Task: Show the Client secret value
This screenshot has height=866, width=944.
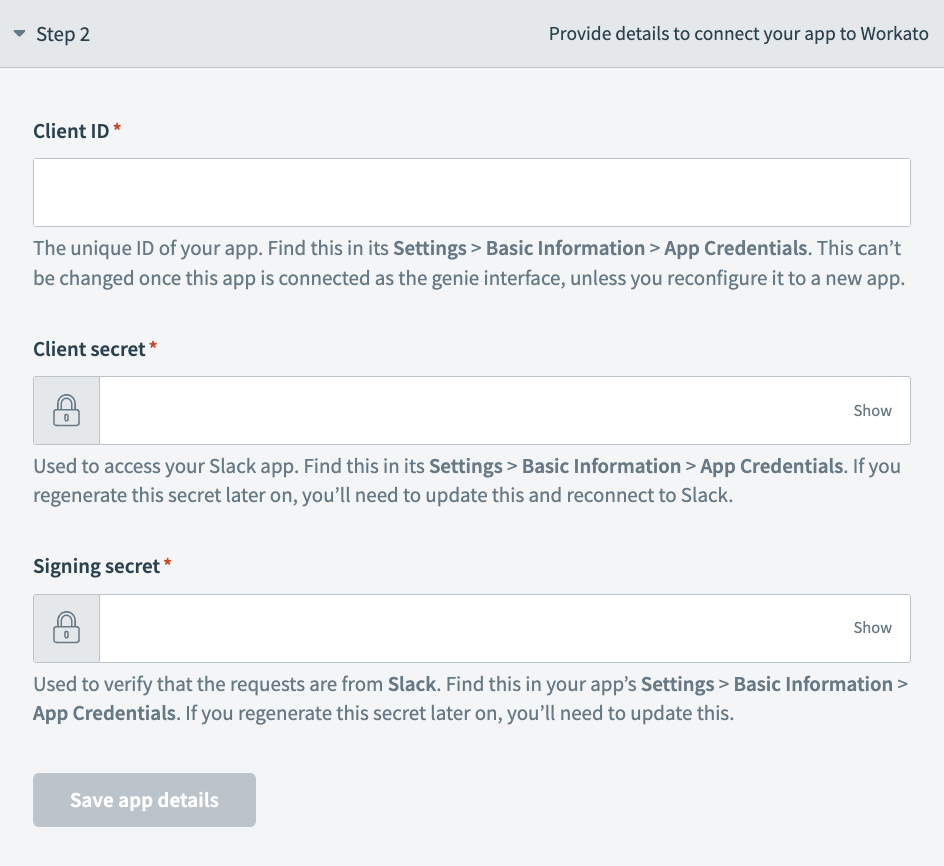Action: coord(872,410)
